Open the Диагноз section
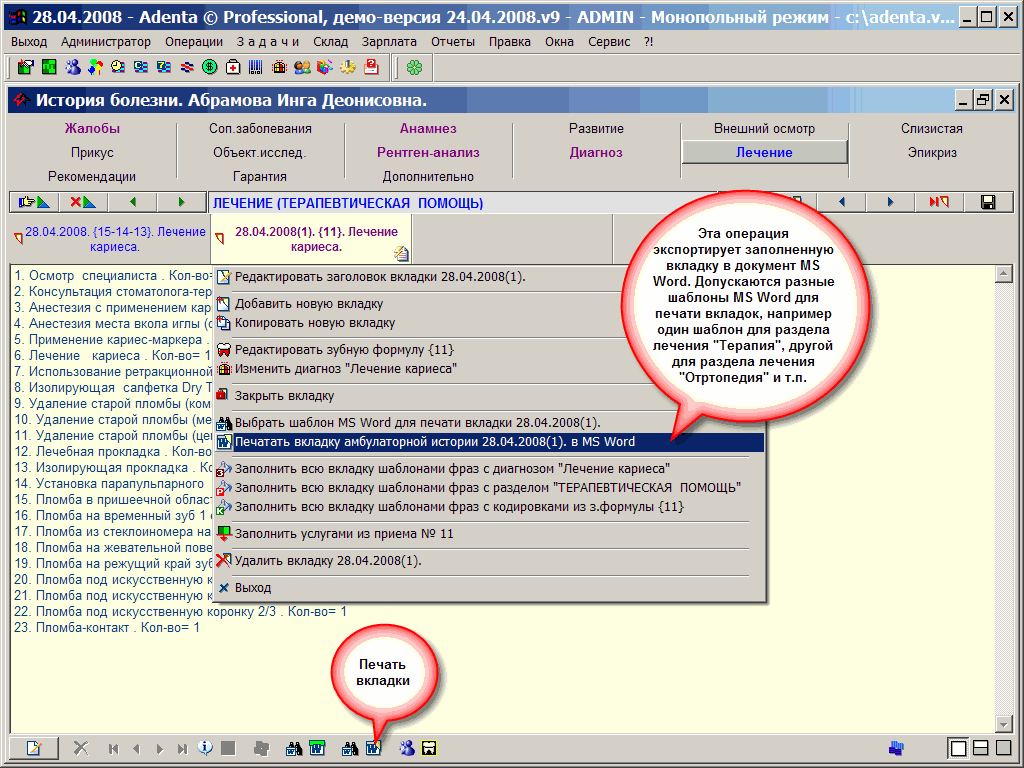1024x768 pixels. 596,153
